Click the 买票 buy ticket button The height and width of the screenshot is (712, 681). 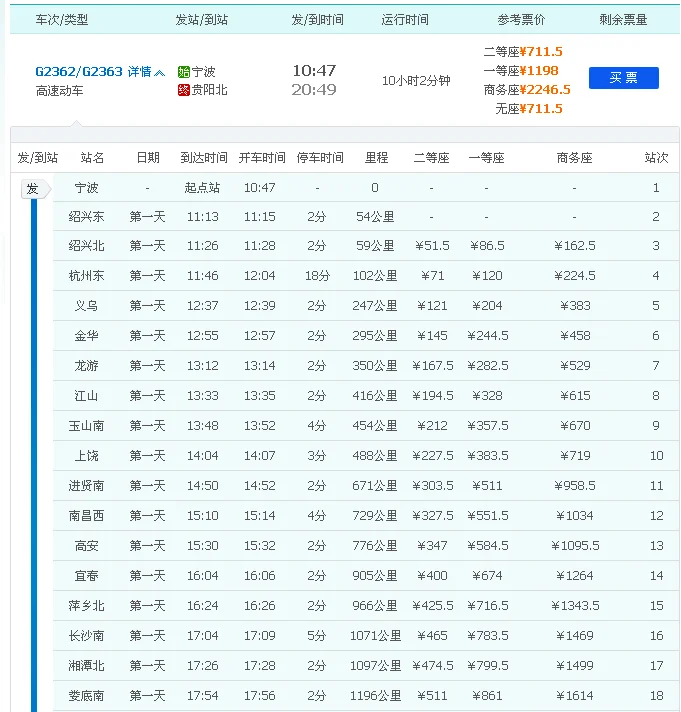(x=623, y=78)
